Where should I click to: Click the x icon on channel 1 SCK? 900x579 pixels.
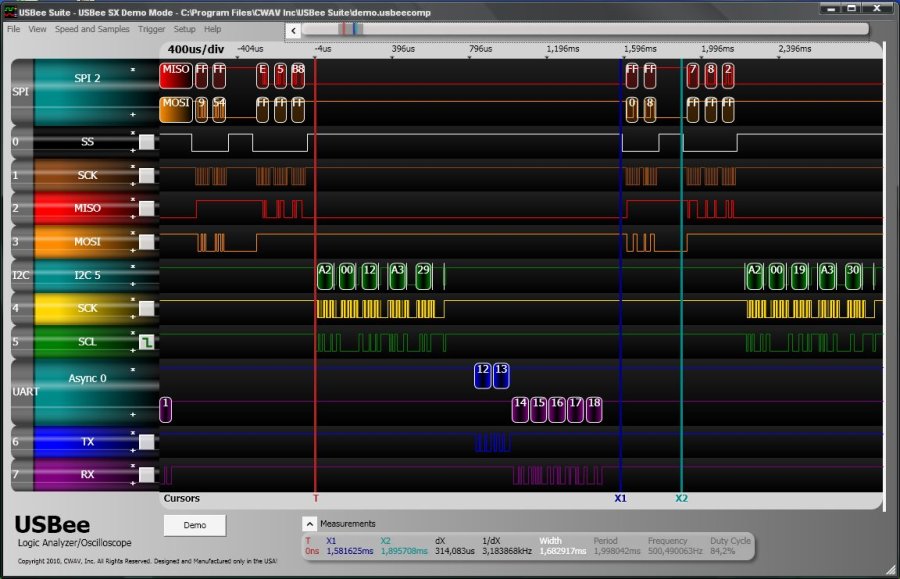[133, 166]
